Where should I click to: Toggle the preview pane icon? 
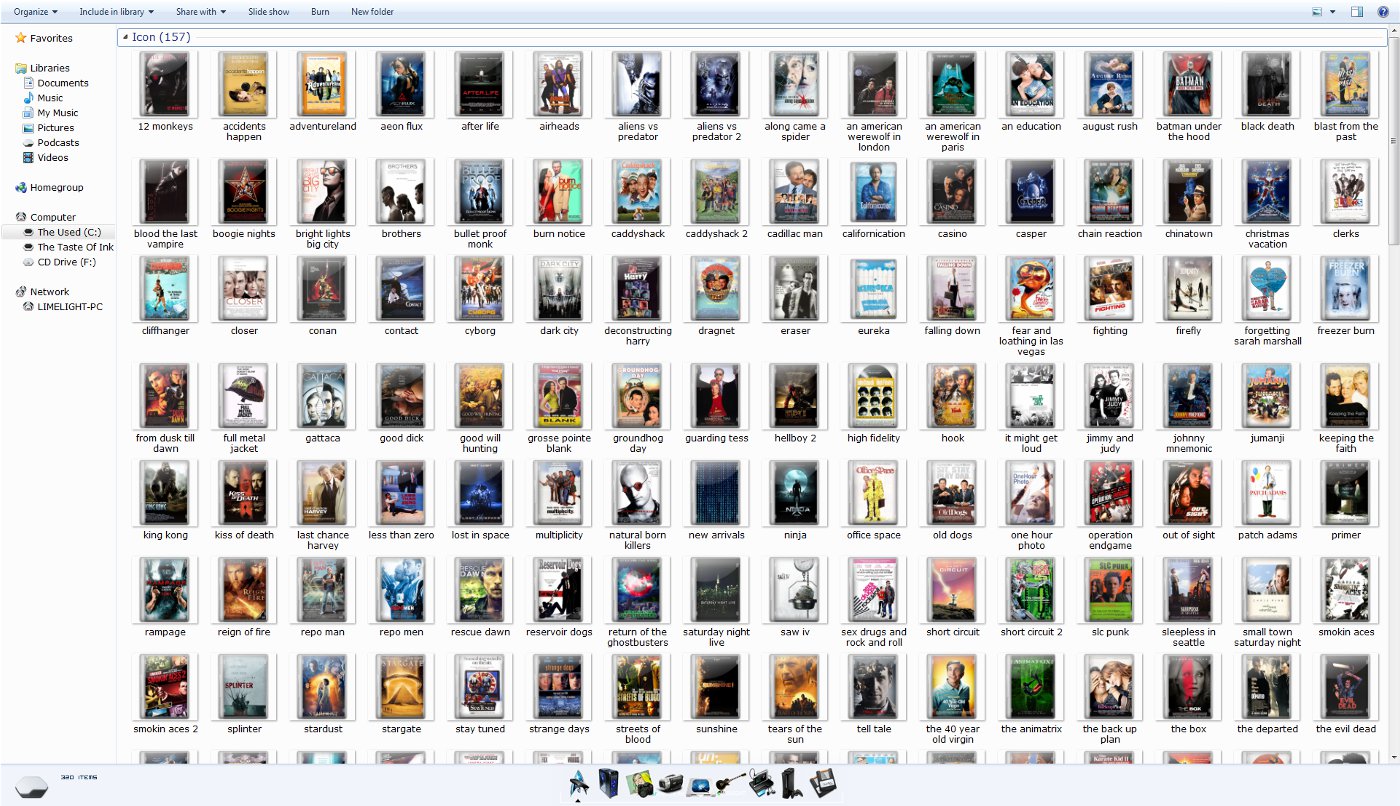1357,12
